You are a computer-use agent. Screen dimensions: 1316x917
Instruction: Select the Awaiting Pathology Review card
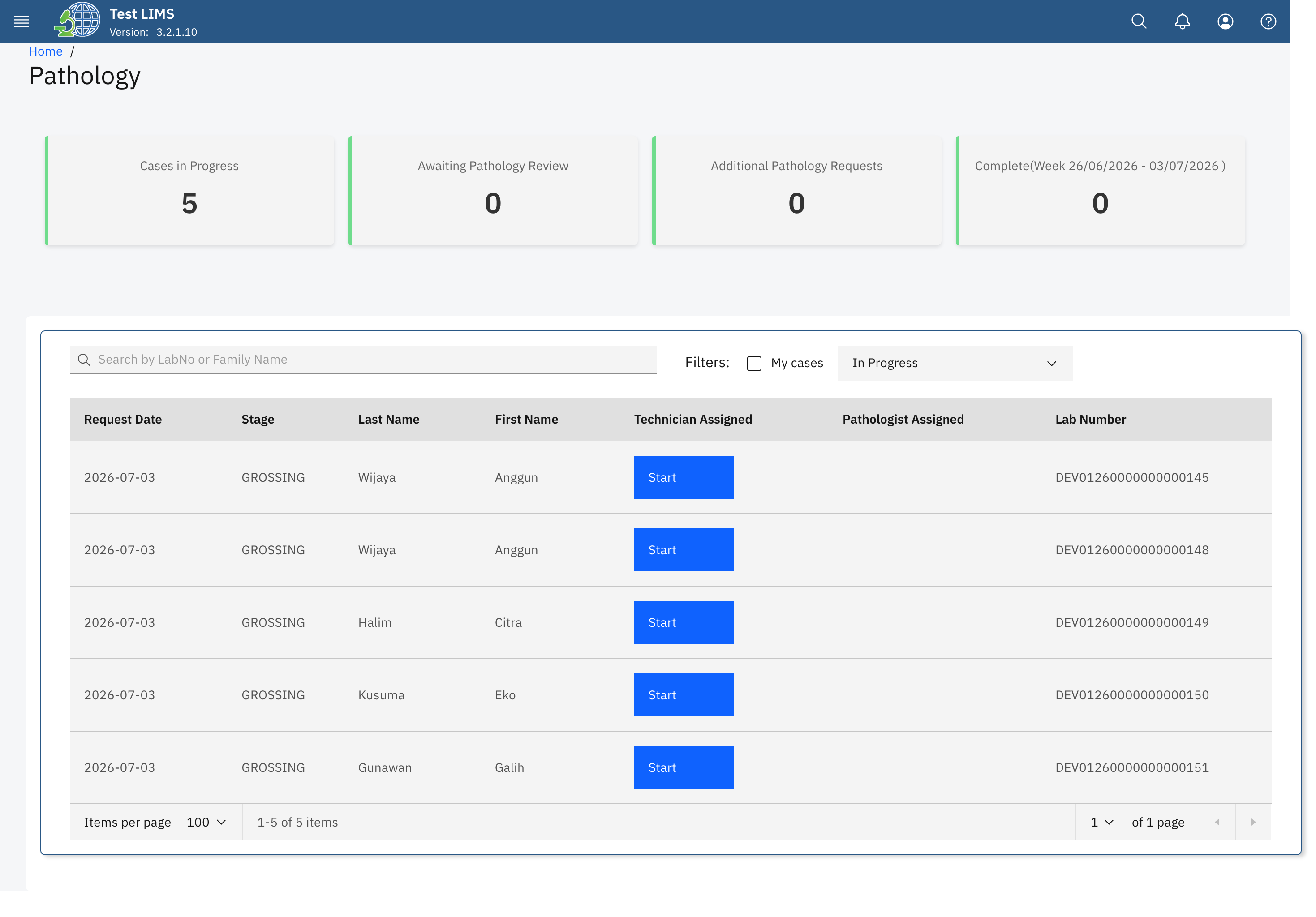click(493, 190)
